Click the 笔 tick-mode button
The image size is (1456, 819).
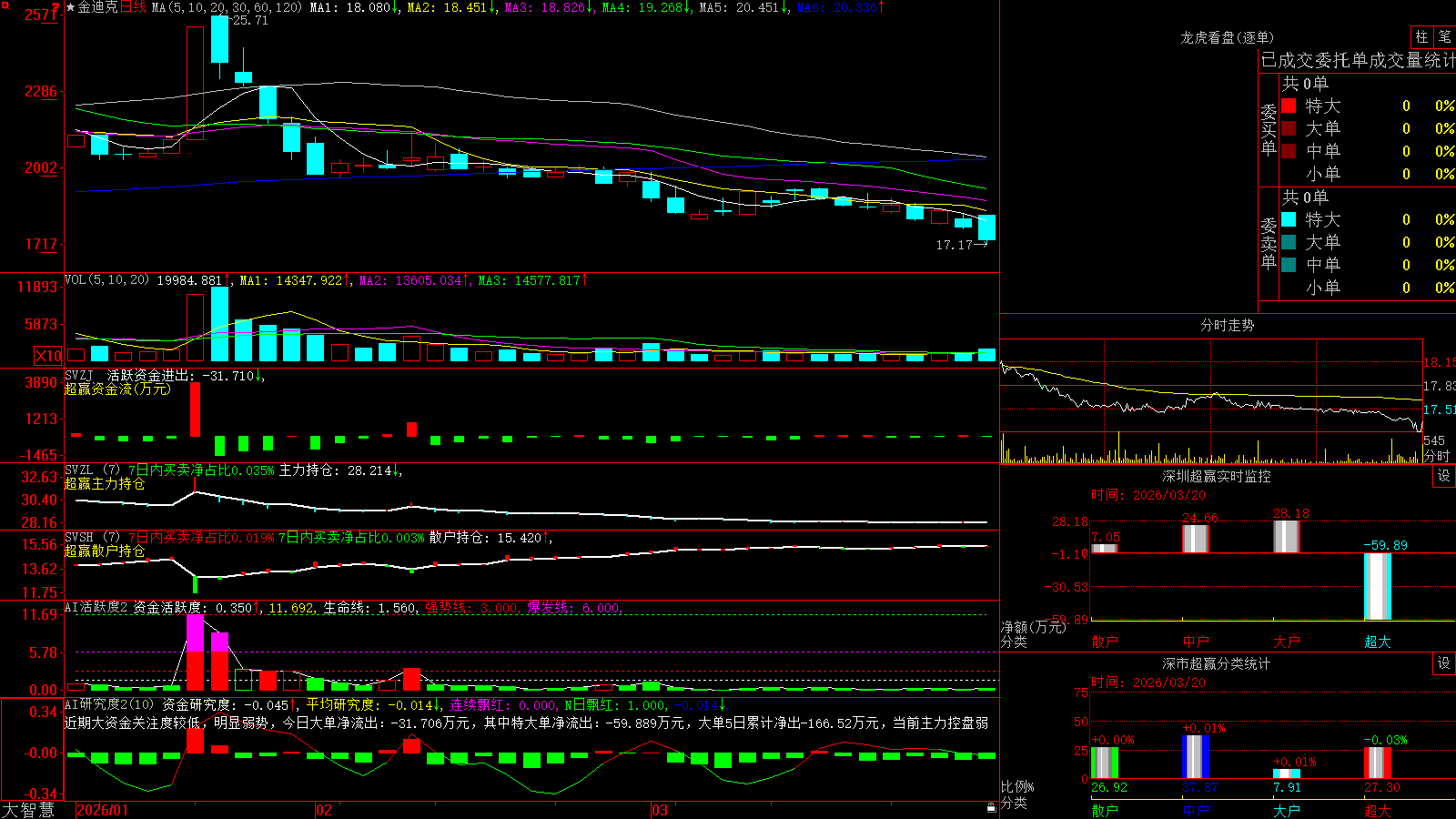tap(1444, 36)
